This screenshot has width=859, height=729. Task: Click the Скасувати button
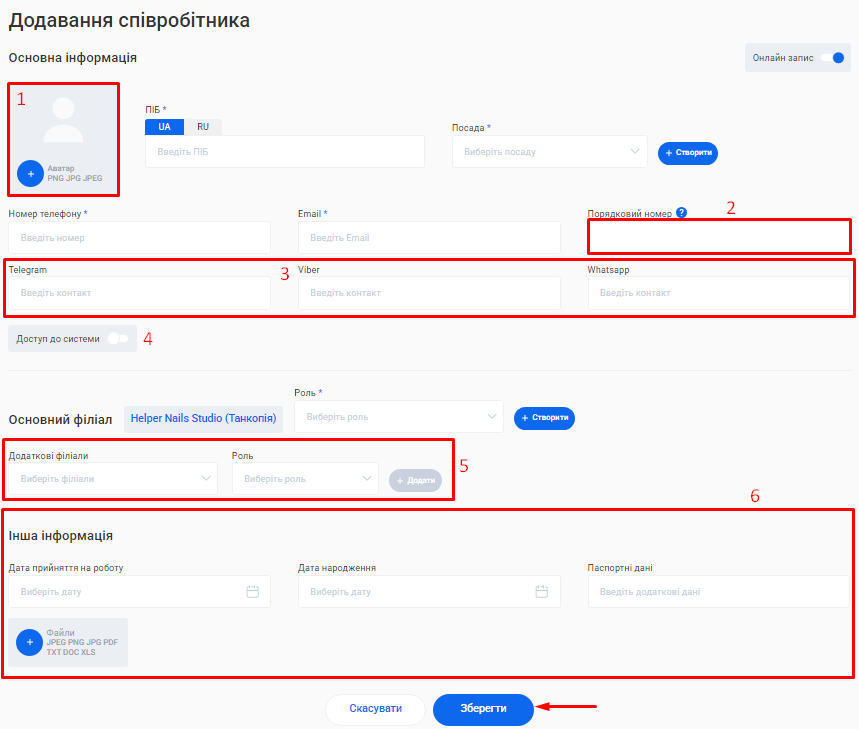click(x=376, y=709)
